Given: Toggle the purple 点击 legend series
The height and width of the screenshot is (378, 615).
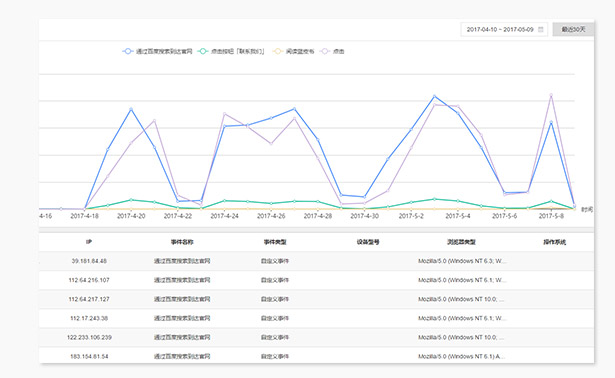Looking at the screenshot, I should point(332,51).
